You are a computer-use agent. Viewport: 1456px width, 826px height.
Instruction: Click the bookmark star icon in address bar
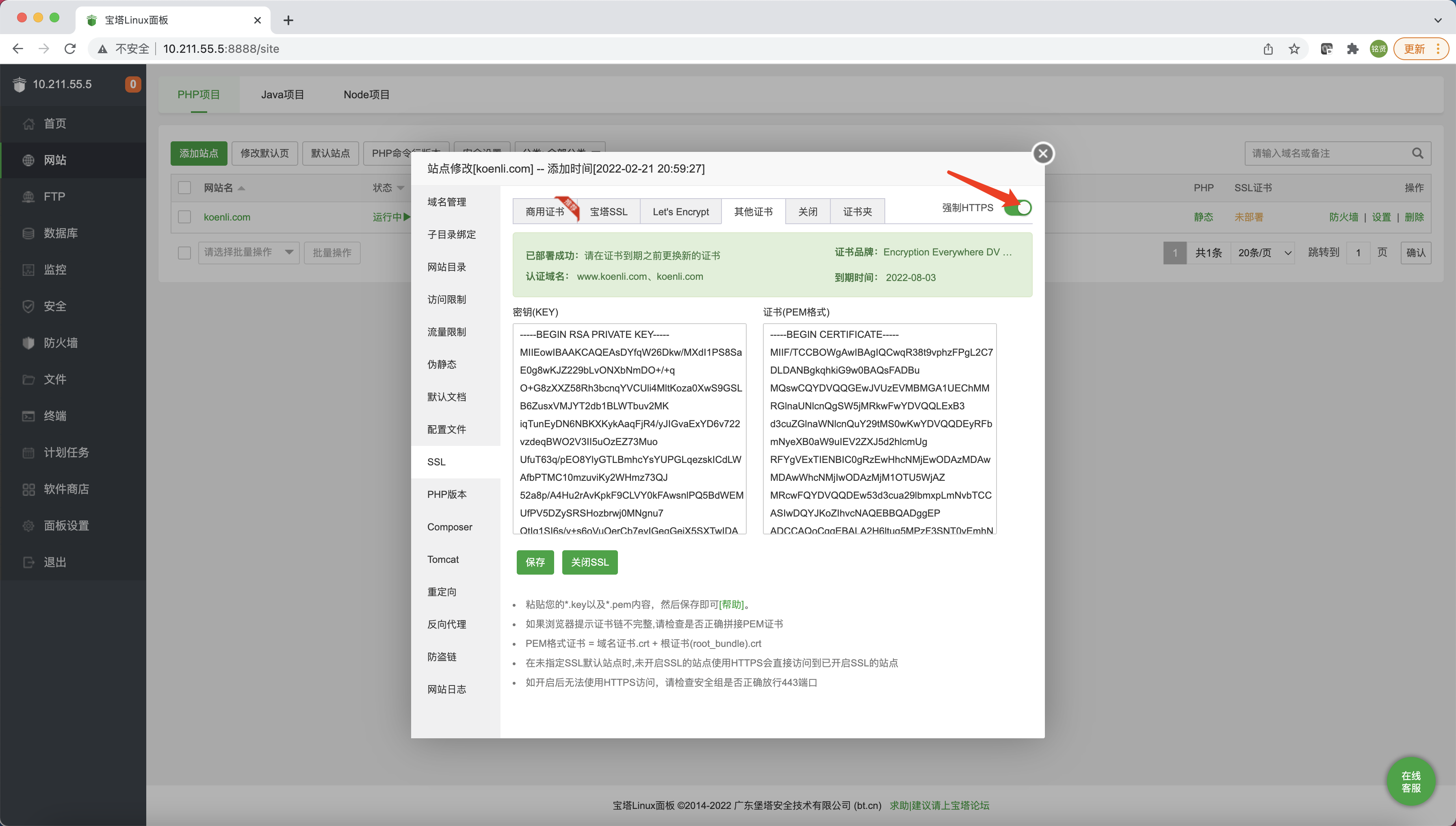click(1294, 49)
